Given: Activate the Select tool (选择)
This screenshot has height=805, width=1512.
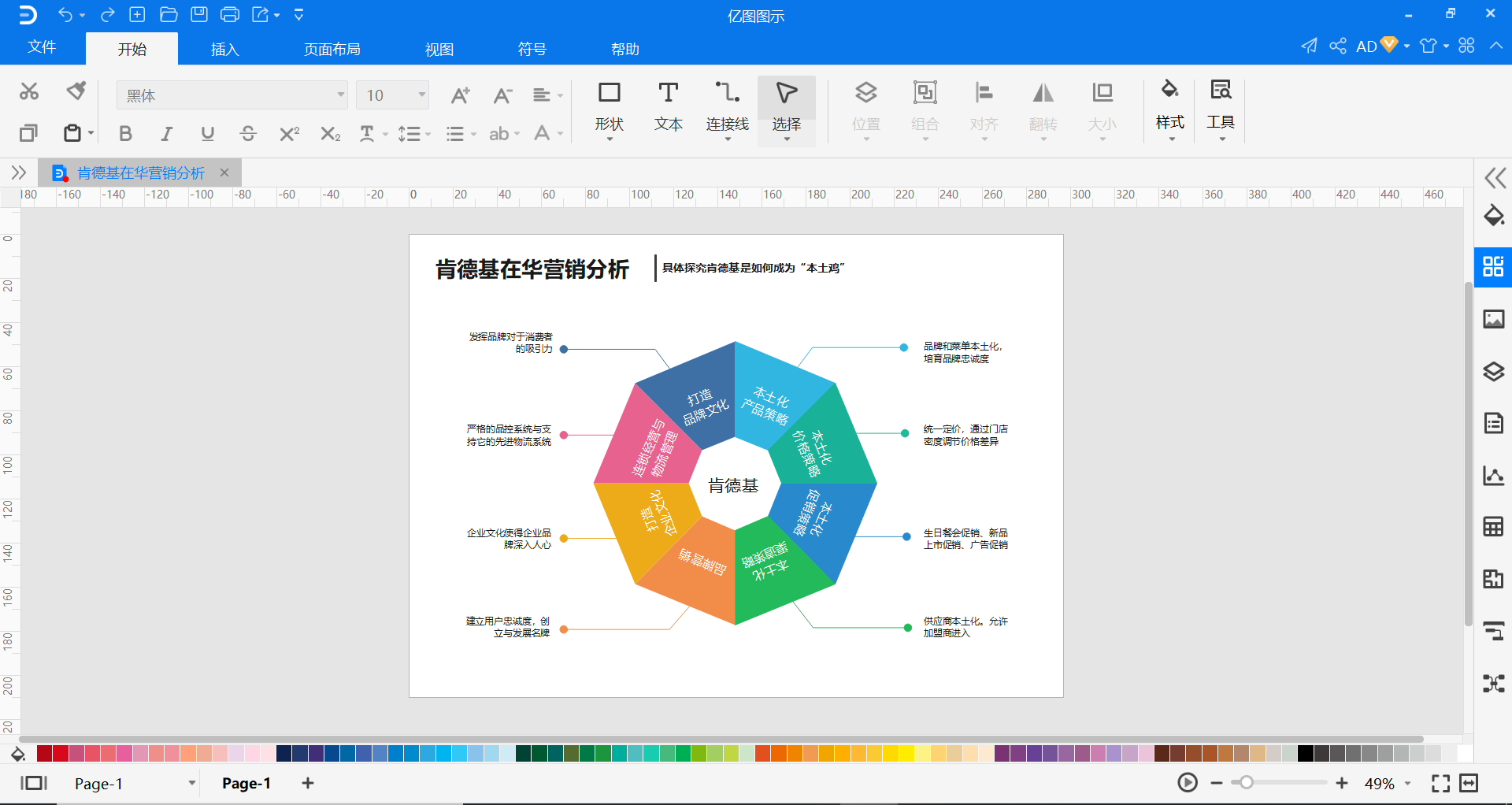Looking at the screenshot, I should click(x=786, y=109).
